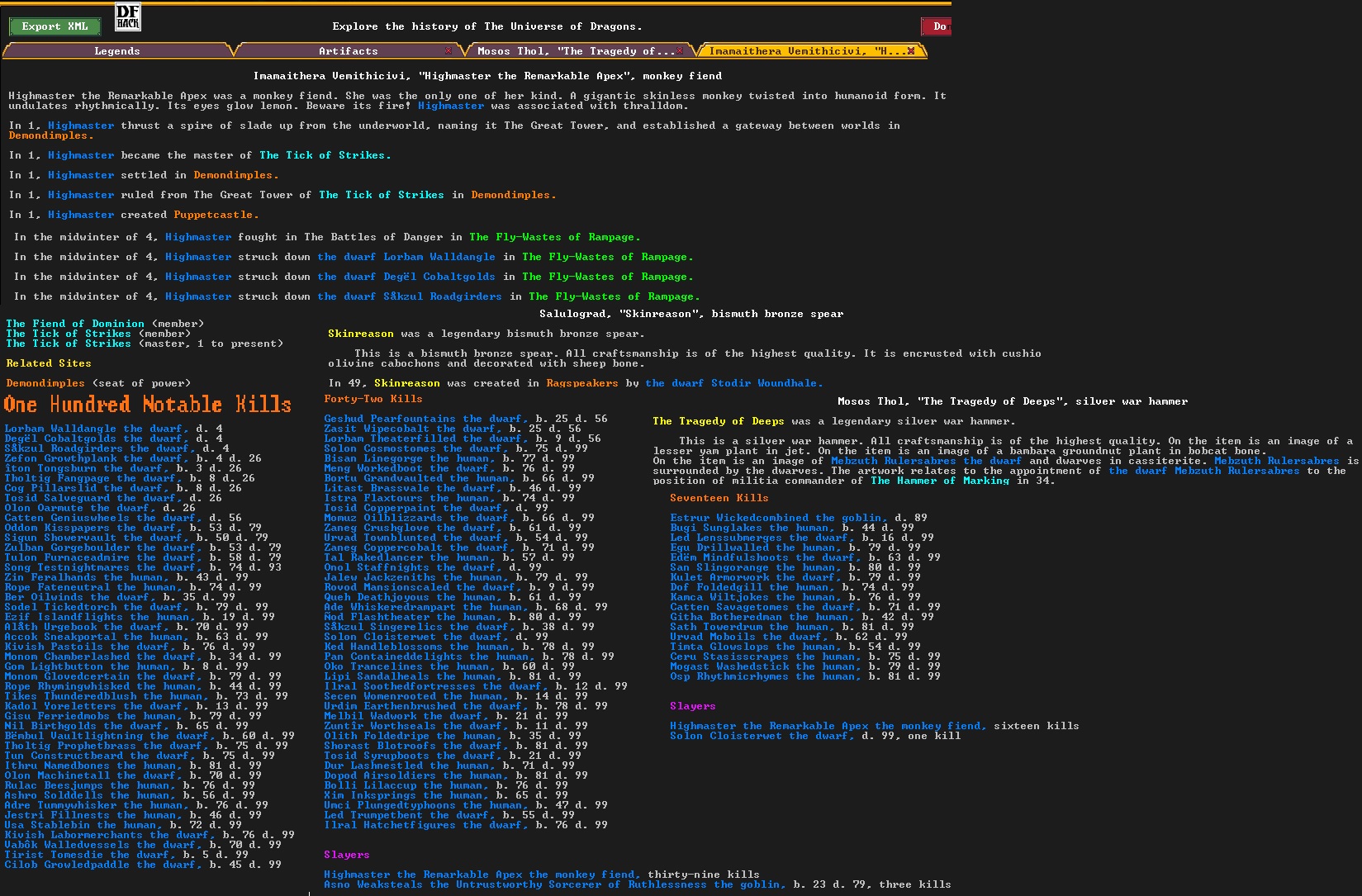Viewport: 1362px width, 896px height.
Task: Open Zuntîr Worthseals the dwarf kill entry
Action: click(455, 726)
